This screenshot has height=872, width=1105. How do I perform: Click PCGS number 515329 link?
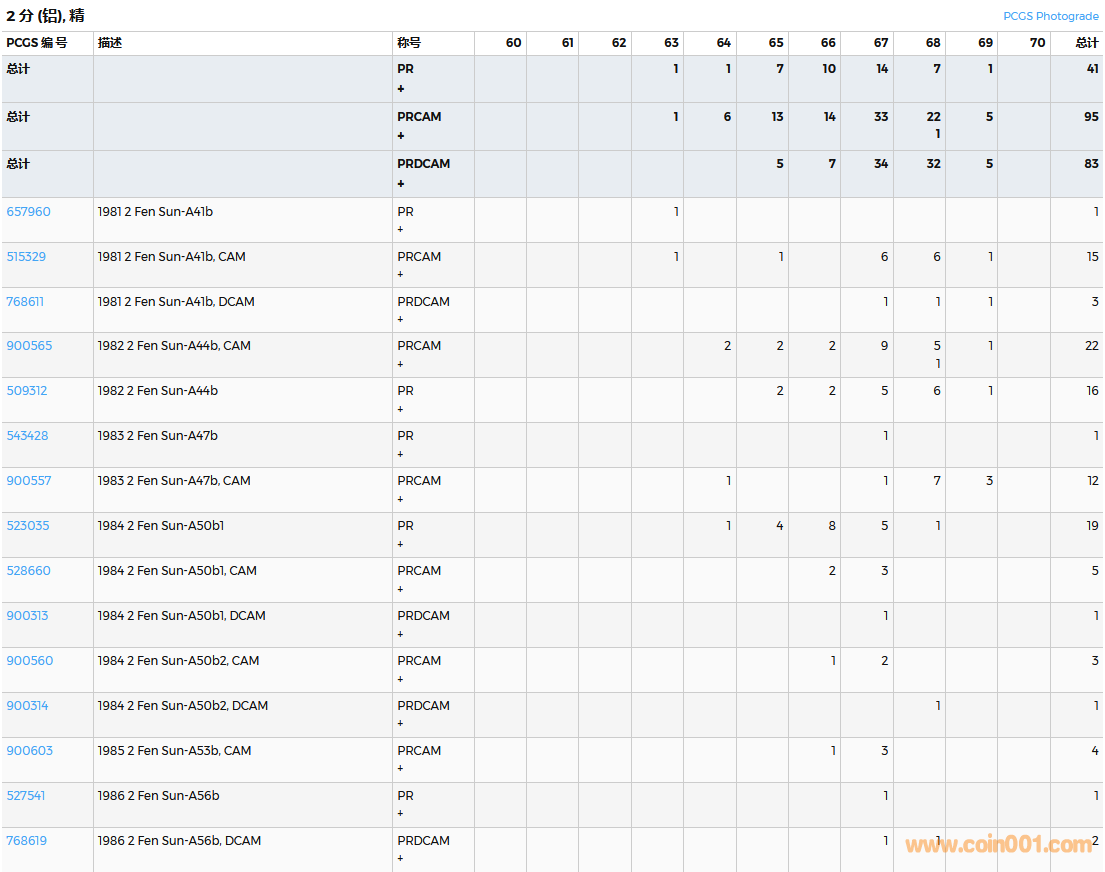pyautogui.click(x=26, y=257)
